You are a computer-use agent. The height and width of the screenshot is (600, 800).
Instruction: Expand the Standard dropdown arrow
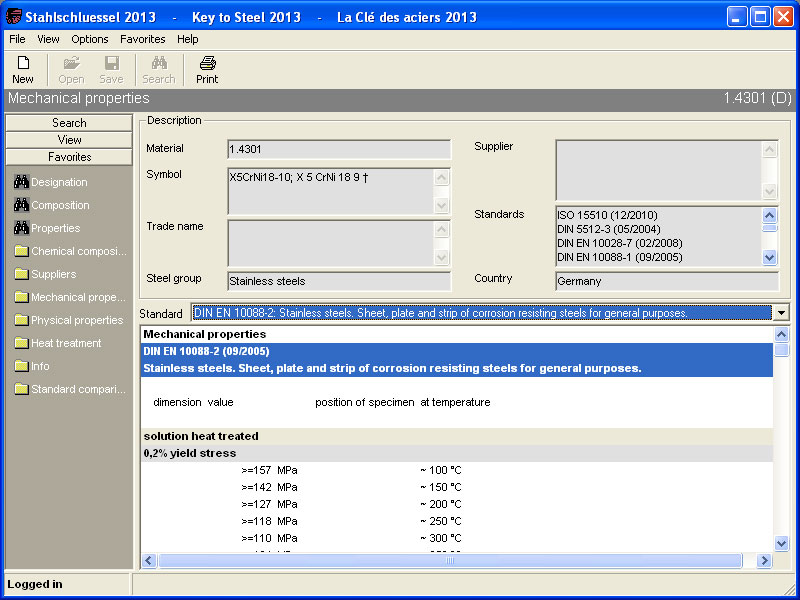point(781,312)
